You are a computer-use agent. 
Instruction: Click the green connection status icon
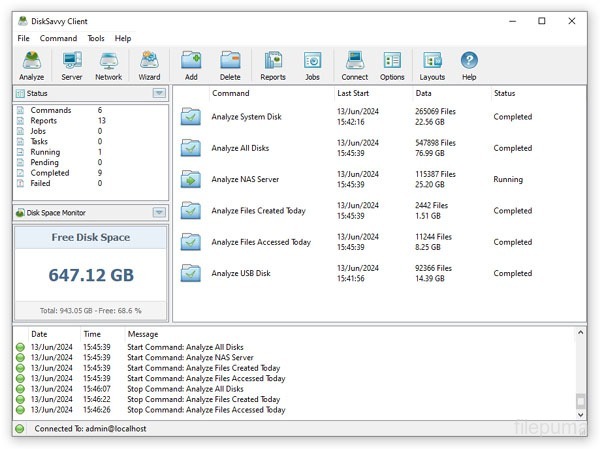[x=20, y=429]
